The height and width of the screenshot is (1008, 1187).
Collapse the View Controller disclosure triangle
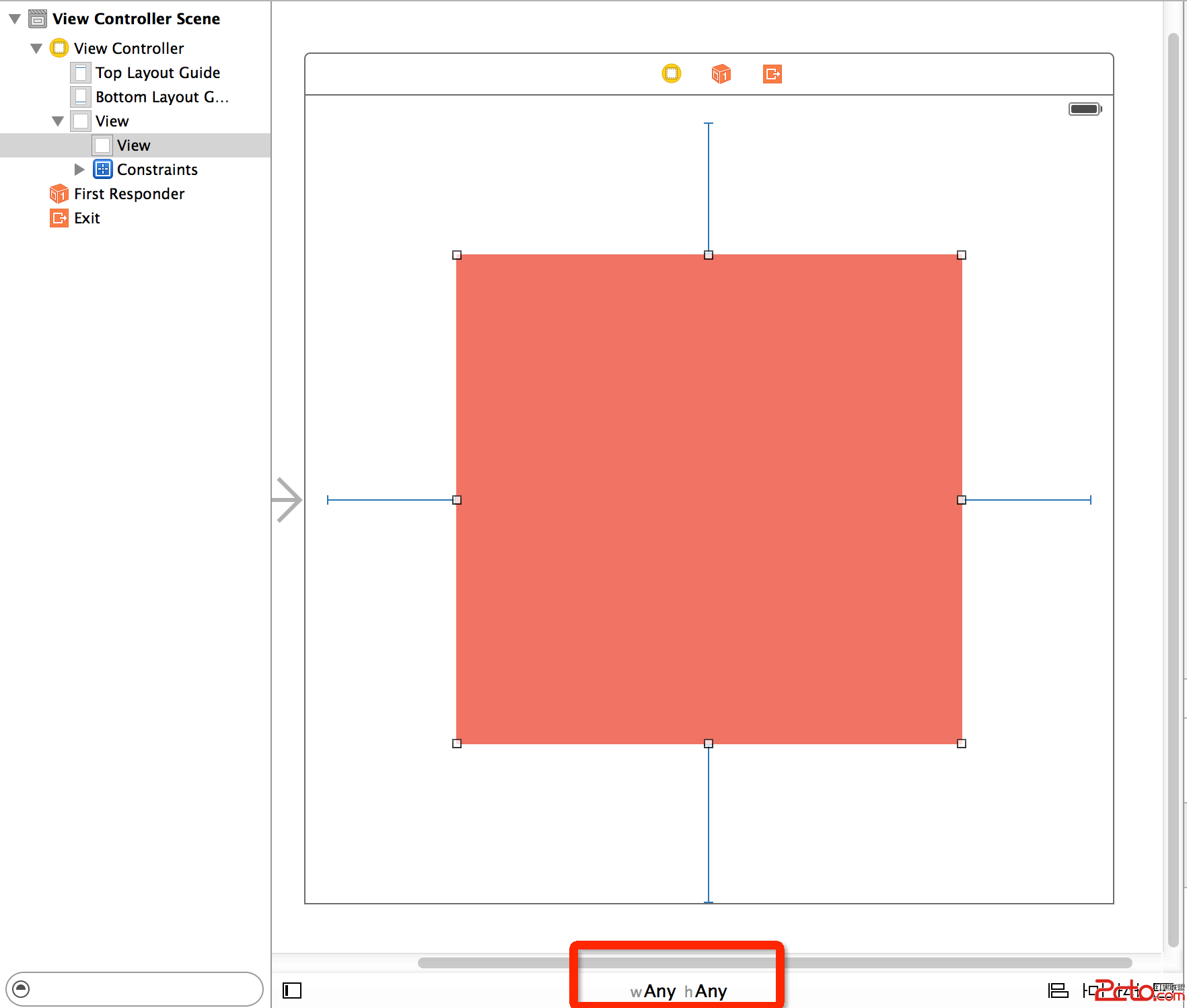36,48
